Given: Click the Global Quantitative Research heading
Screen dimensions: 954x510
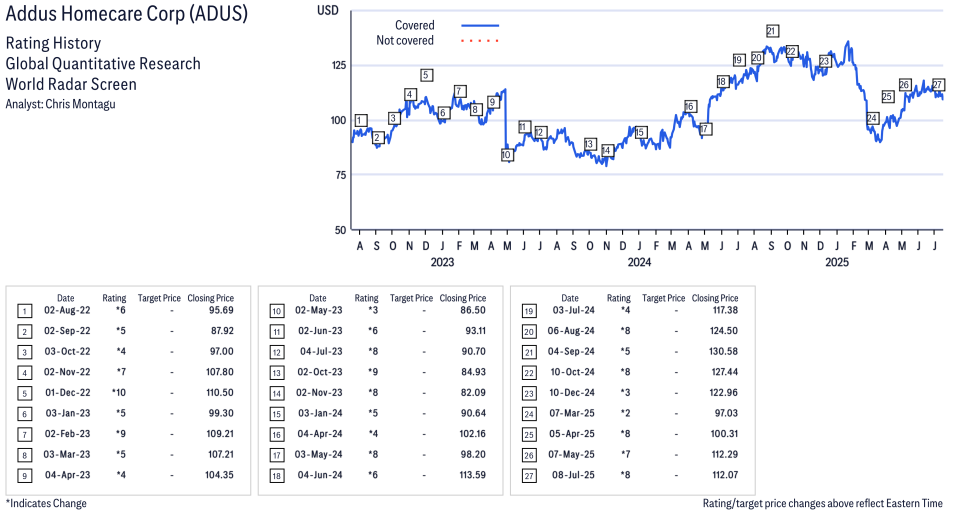Looking at the screenshot, I should [x=103, y=64].
